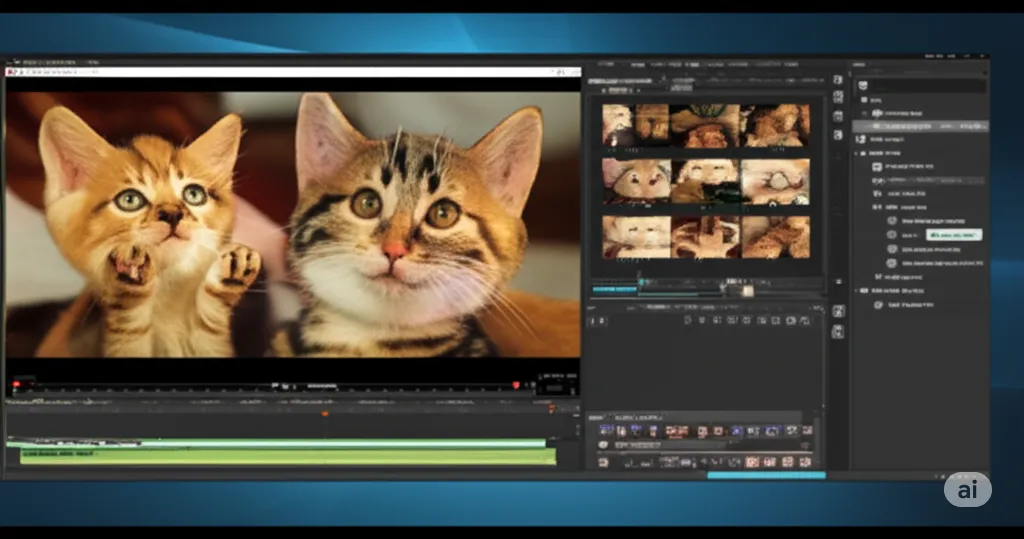
Task: Select the highlighted gray row in right panel tree
Action: pyautogui.click(x=921, y=125)
